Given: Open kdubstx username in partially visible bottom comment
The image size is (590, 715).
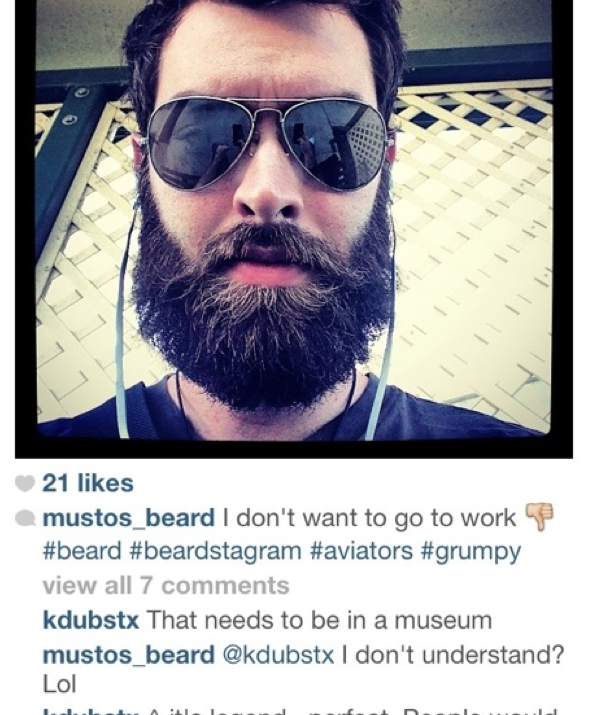Looking at the screenshot, I should (91, 711).
